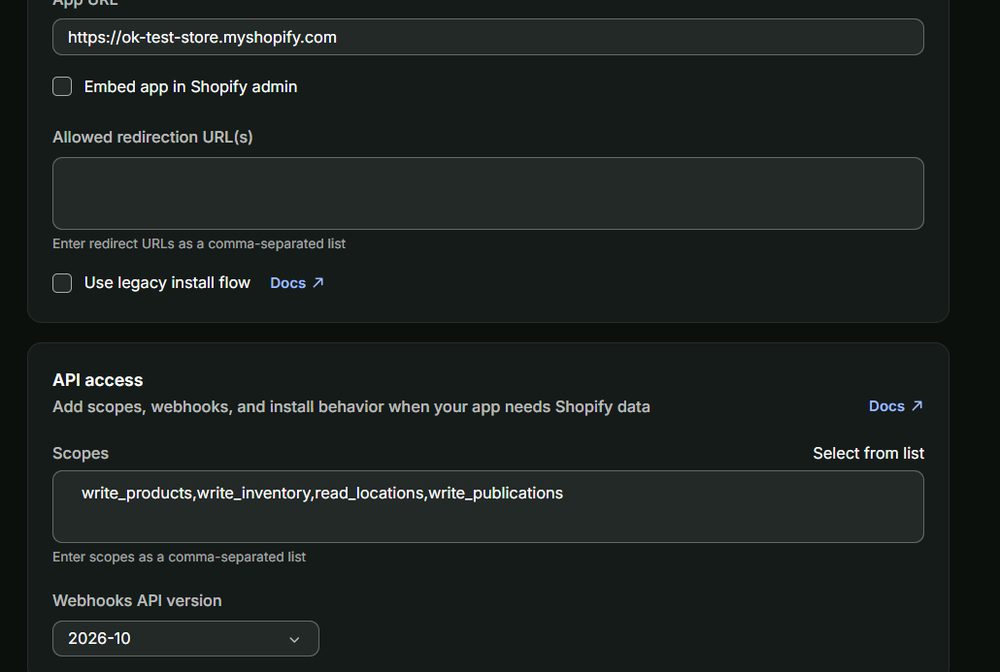
Task: Click the Allowed redirection URL(s) text area
Action: [x=488, y=193]
